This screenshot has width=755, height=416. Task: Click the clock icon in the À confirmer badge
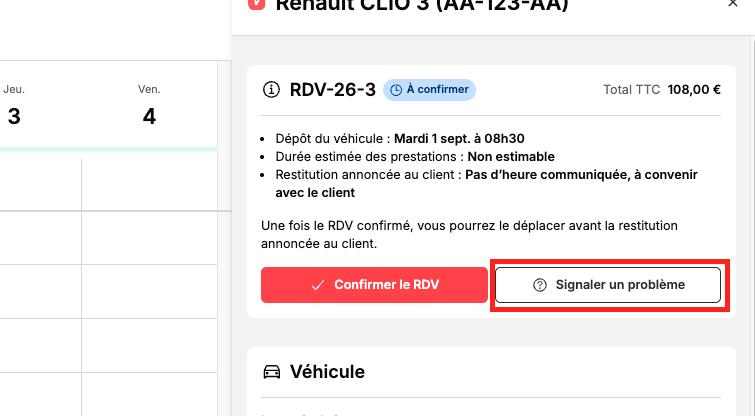click(x=396, y=90)
